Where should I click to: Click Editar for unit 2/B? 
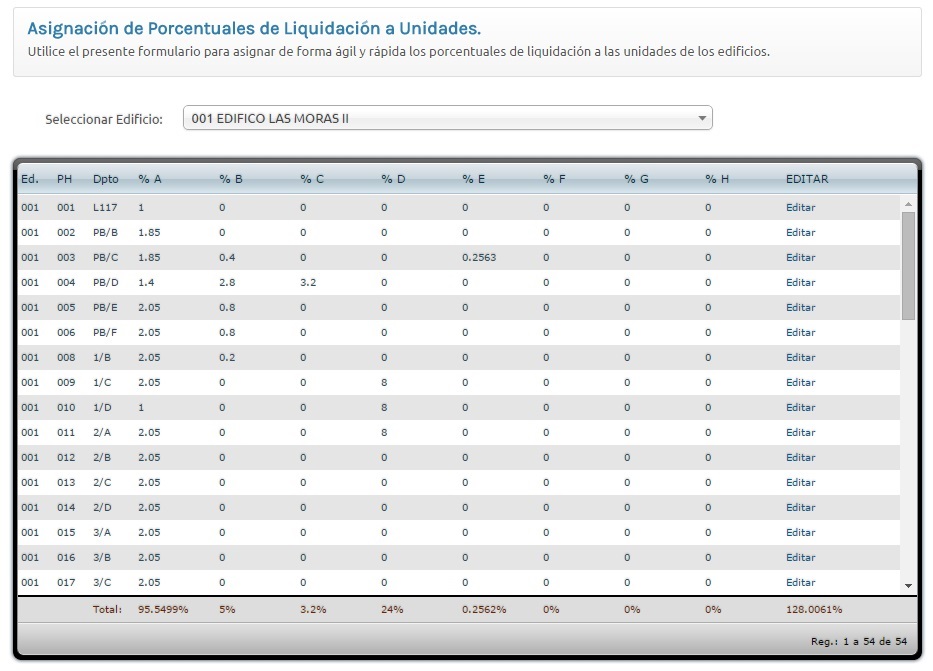click(x=800, y=457)
